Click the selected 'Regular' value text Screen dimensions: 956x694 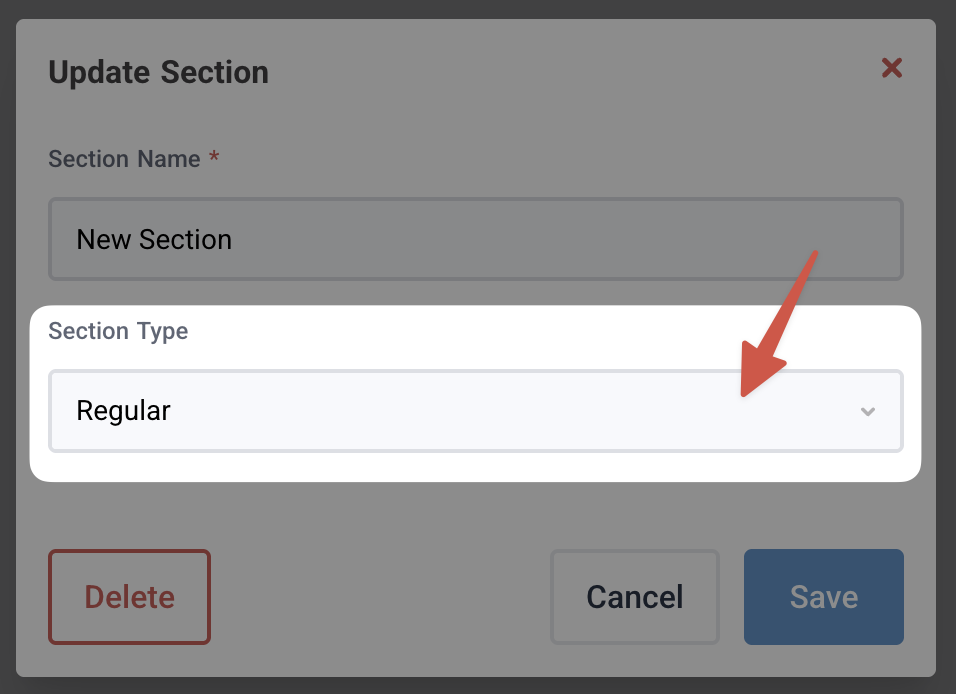[124, 411]
